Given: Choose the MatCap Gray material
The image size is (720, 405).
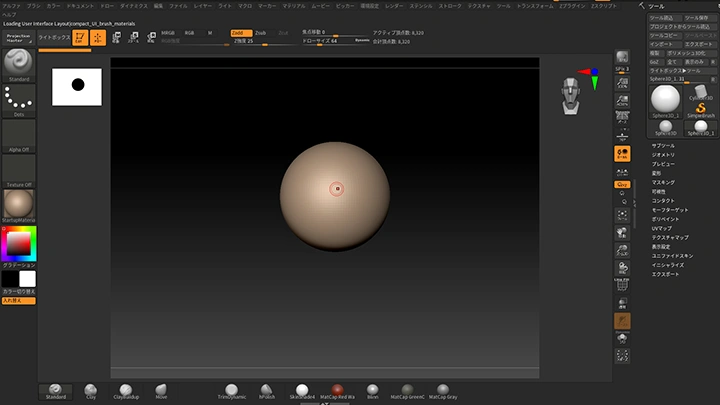Looking at the screenshot, I should (443, 392).
